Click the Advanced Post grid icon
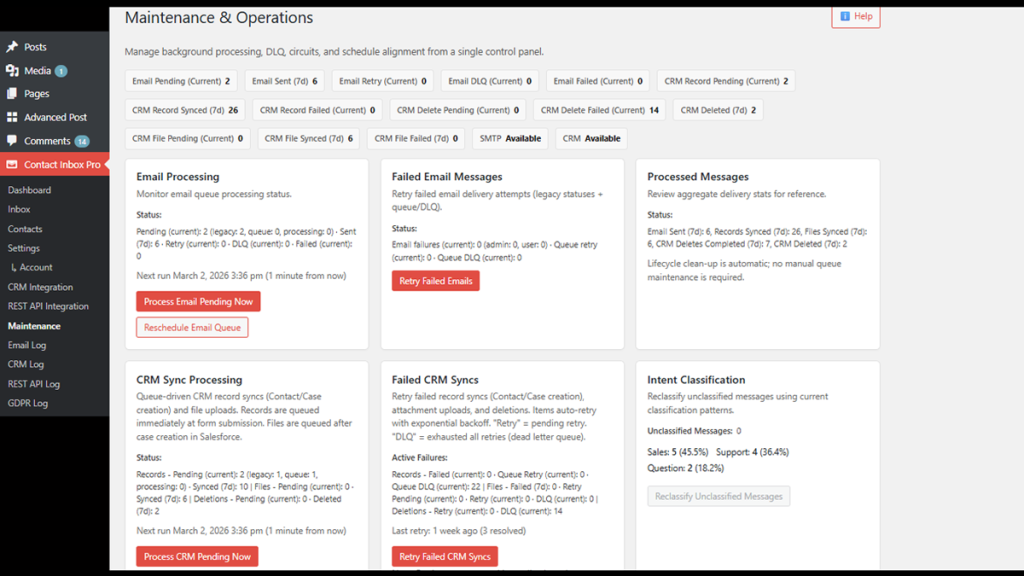 click(x=12, y=117)
